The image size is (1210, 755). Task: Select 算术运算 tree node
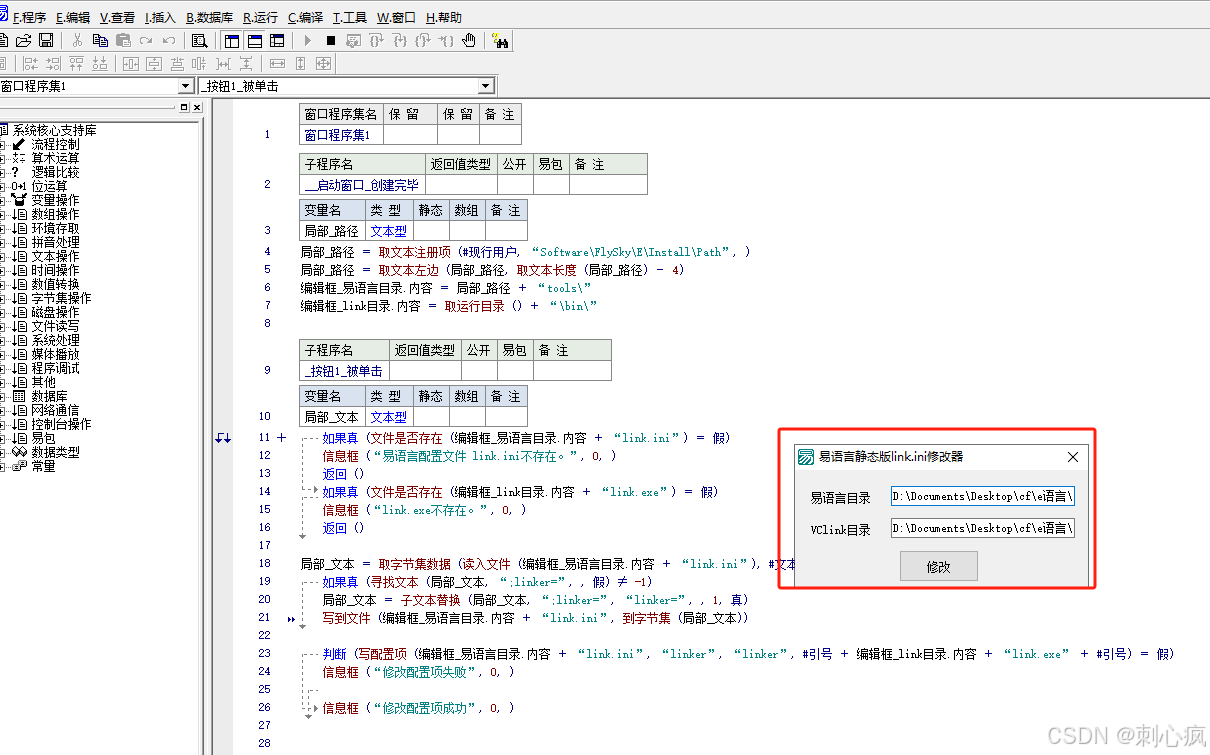click(55, 158)
